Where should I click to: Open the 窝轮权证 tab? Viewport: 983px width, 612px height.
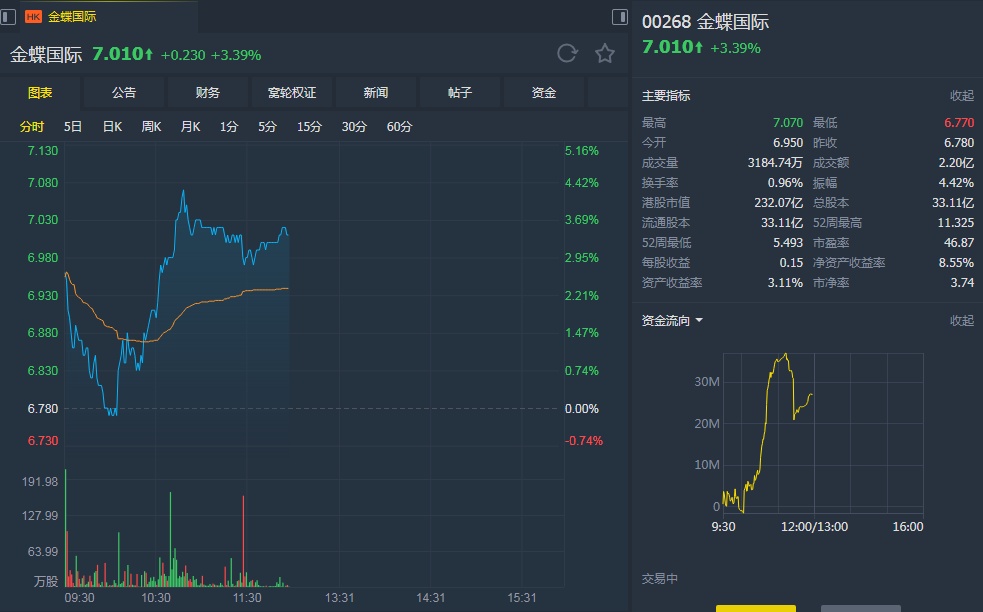[292, 93]
